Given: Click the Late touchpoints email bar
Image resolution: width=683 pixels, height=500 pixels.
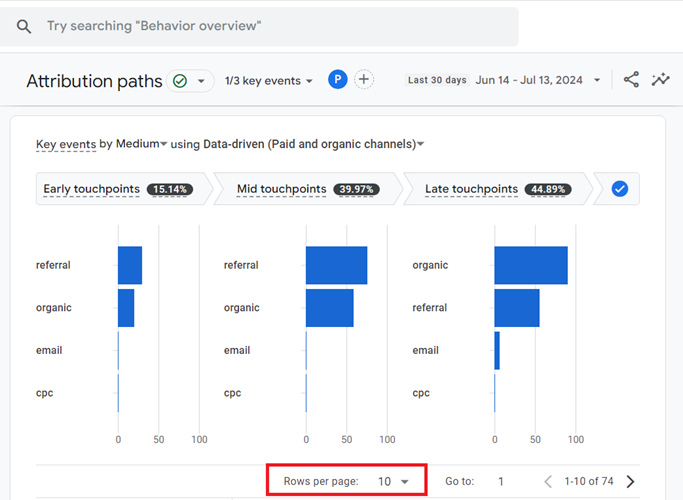Looking at the screenshot, I should pos(497,351).
